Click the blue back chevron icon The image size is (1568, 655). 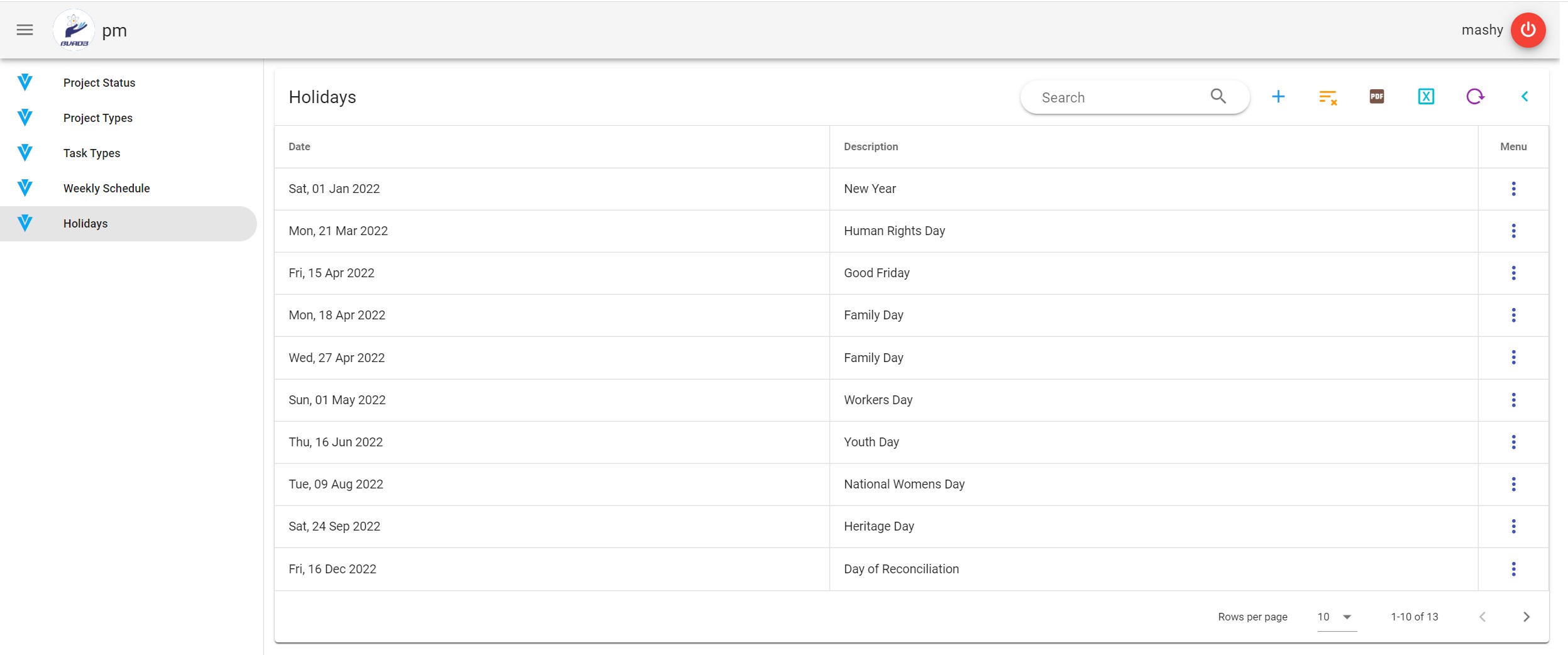[1525, 97]
